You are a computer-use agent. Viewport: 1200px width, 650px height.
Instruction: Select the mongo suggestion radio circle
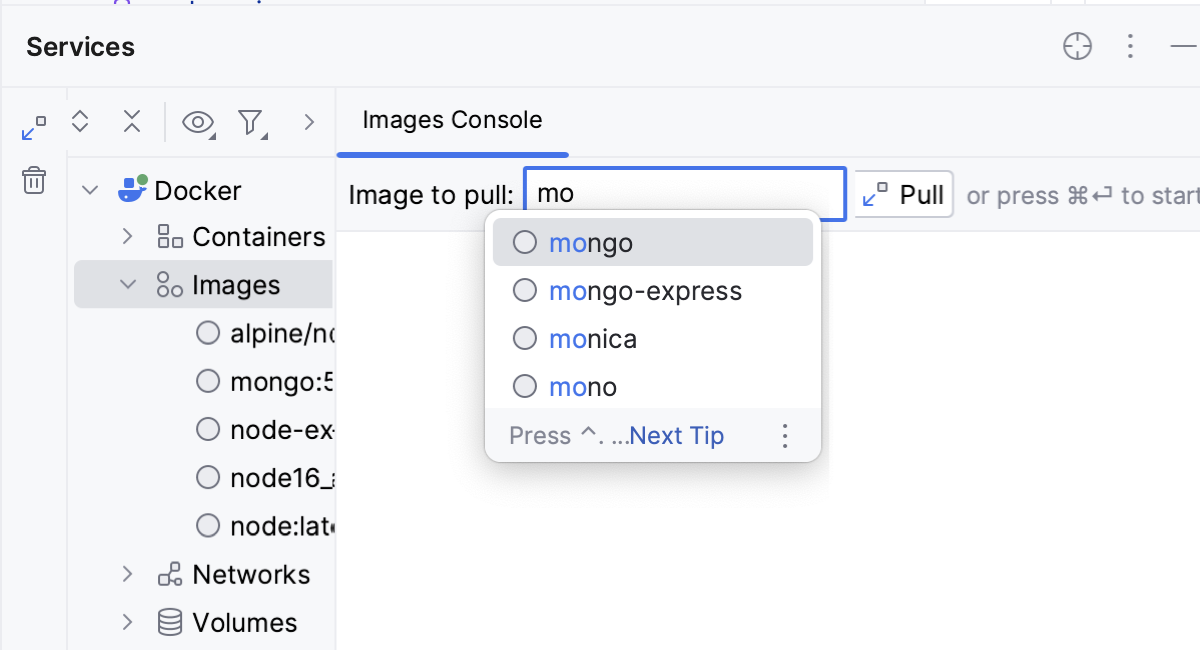(x=525, y=241)
